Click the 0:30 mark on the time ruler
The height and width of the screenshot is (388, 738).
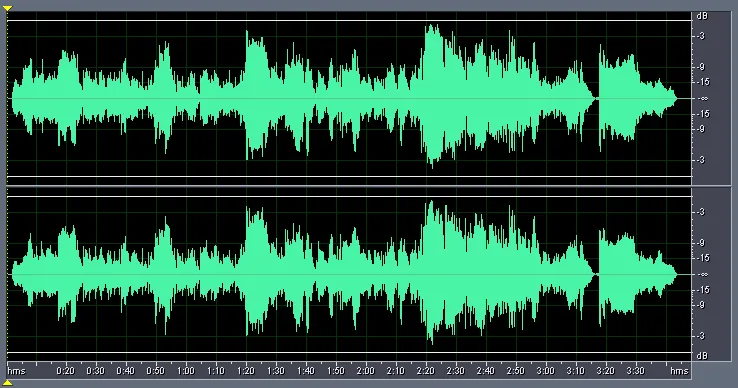pos(96,371)
